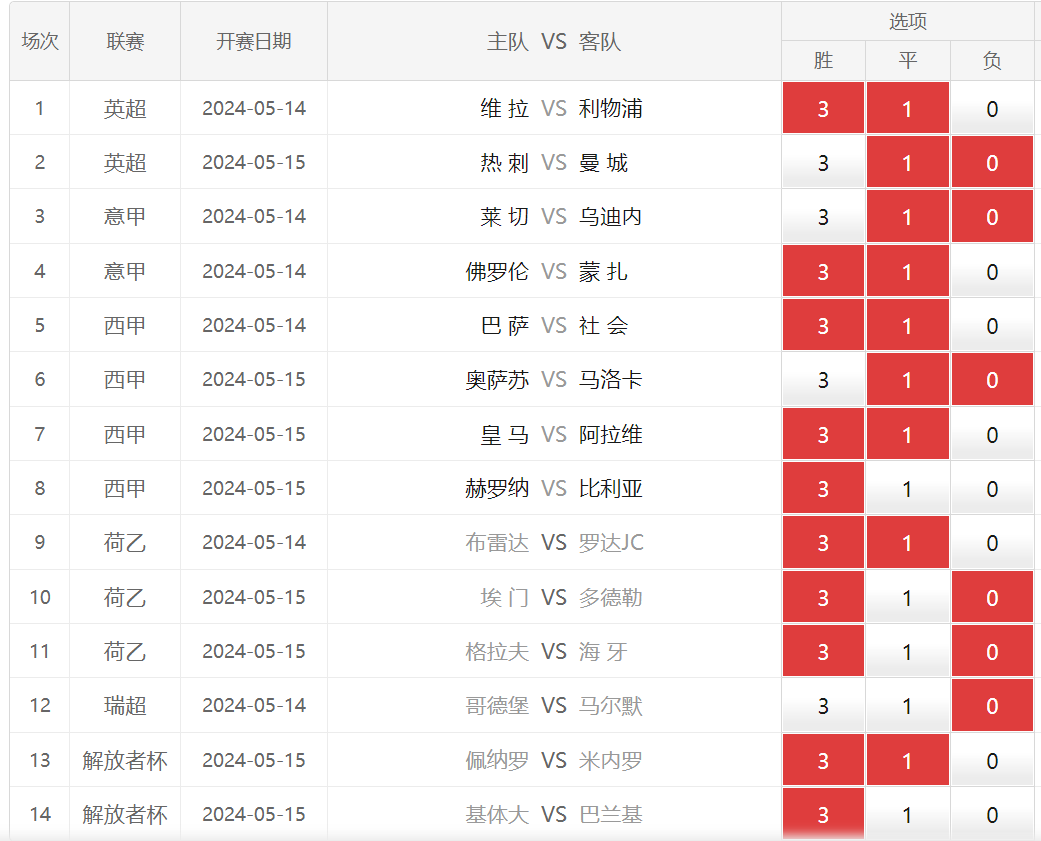
Task: Select 负 (0) for 赫罗纳 VS 比利亚
Action: 992,489
